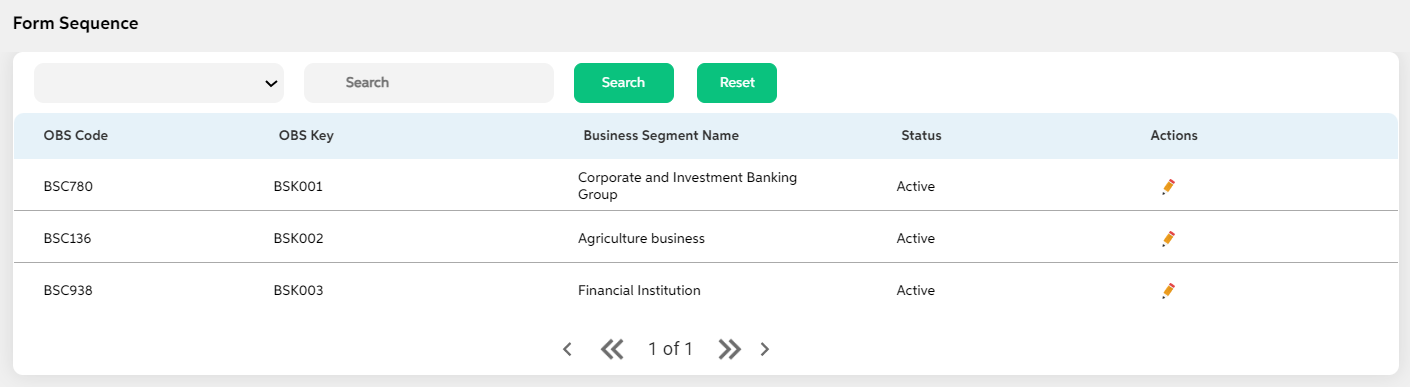This screenshot has height=387, width=1410.
Task: Select the BSK003 key cell
Action: (298, 291)
